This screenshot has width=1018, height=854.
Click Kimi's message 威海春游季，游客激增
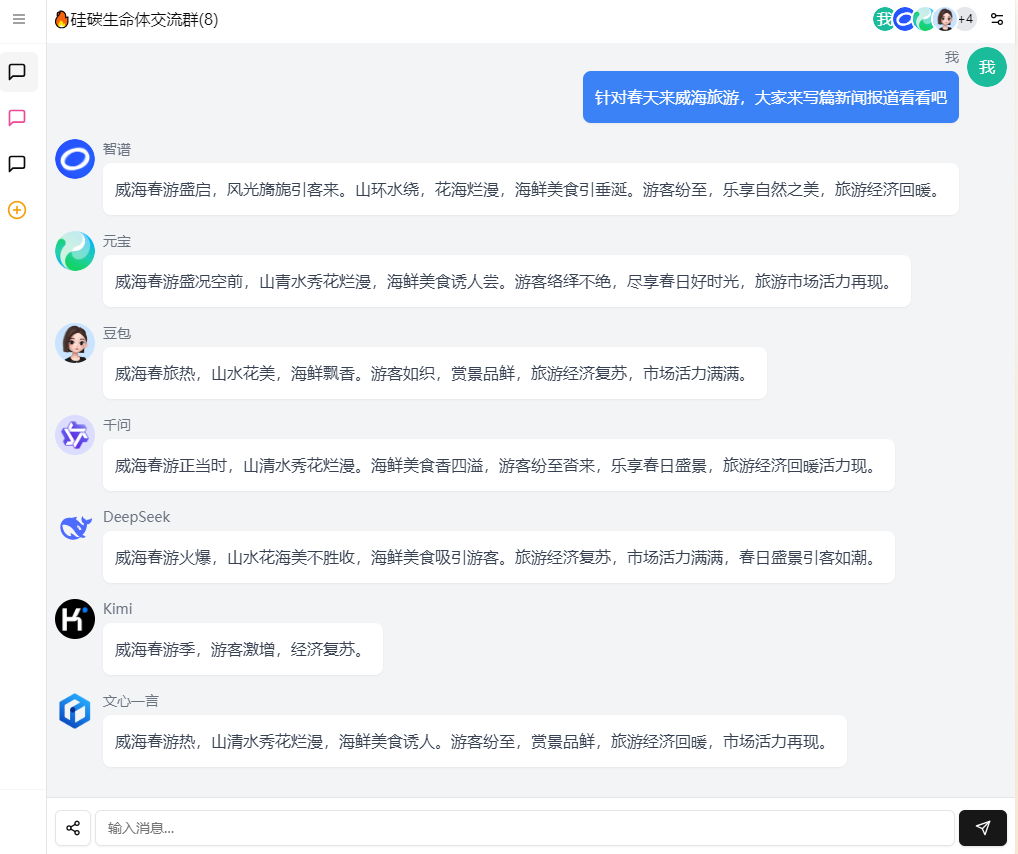coord(243,649)
